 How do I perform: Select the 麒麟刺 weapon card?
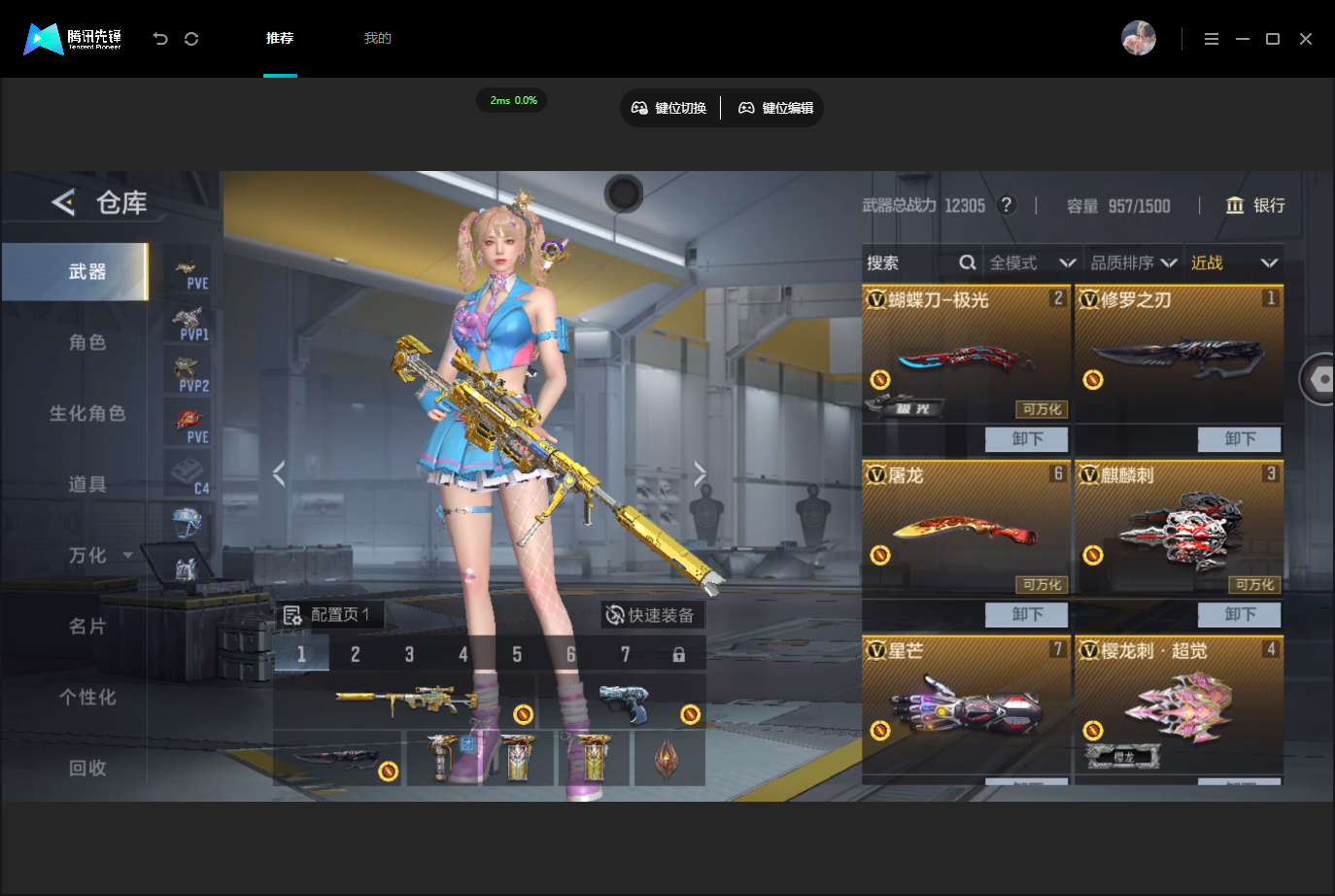[x=1179, y=529]
